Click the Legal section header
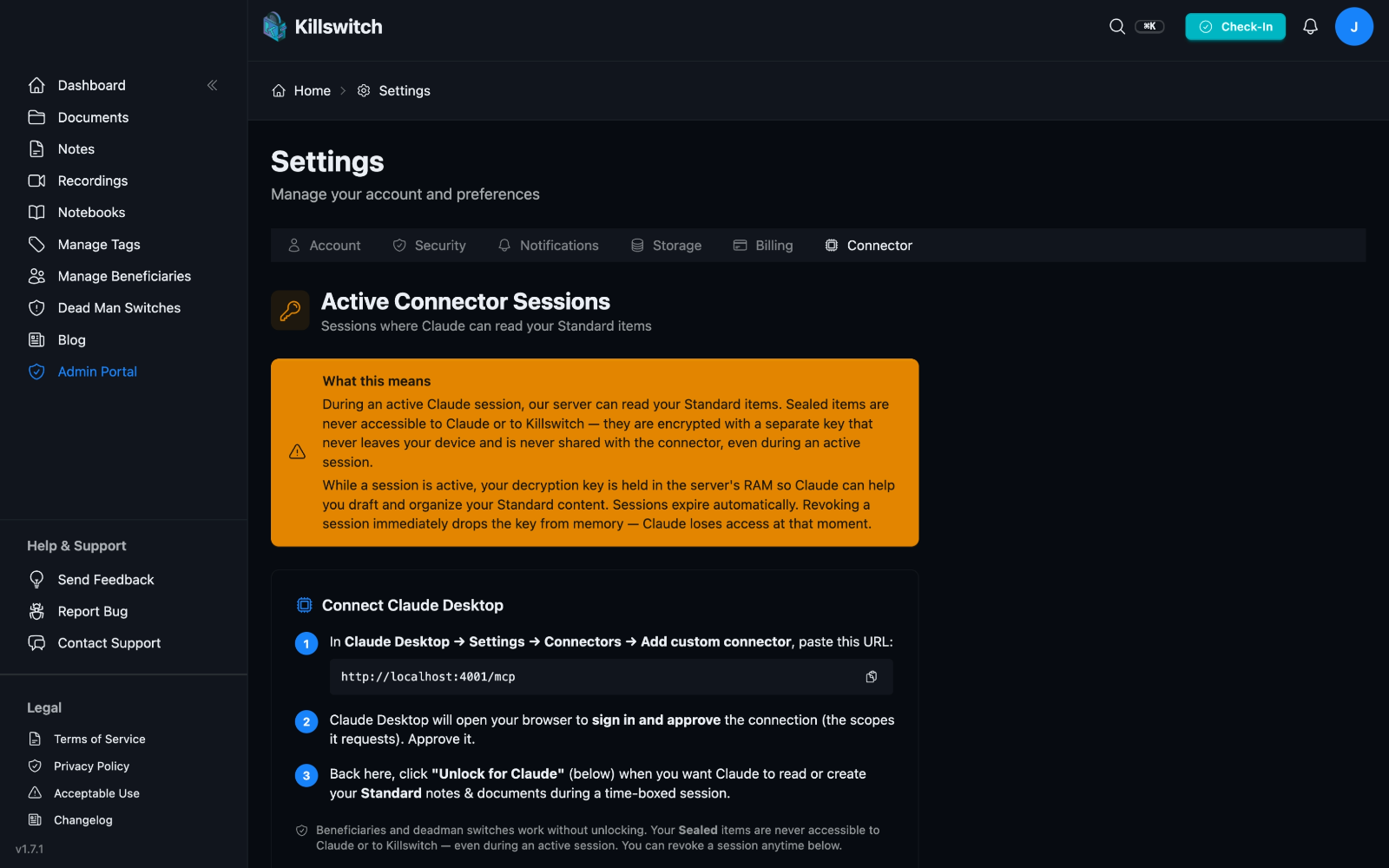Viewport: 1389px width, 868px height. click(x=44, y=707)
